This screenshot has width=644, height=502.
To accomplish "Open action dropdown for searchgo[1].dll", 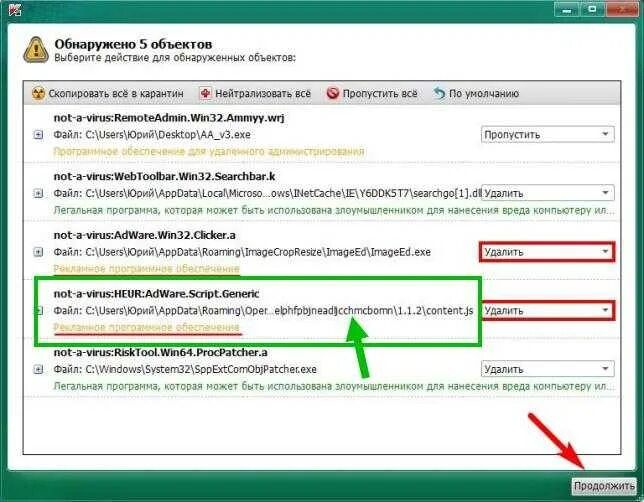I will point(547,193).
